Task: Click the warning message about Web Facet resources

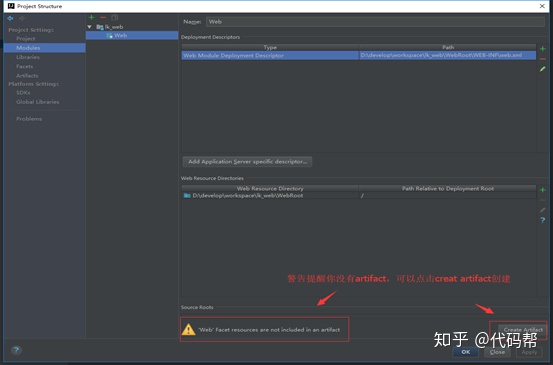Action: 269,330
